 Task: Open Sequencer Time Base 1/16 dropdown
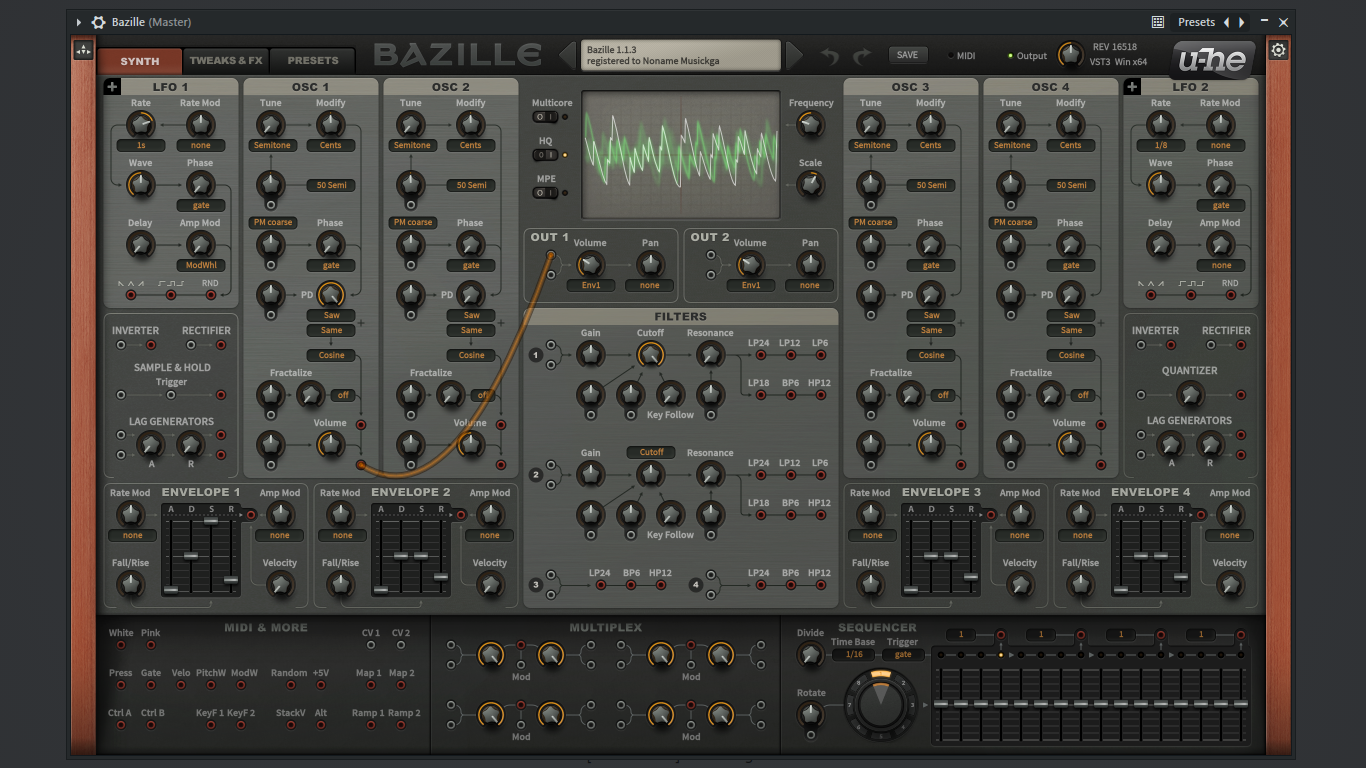point(853,655)
